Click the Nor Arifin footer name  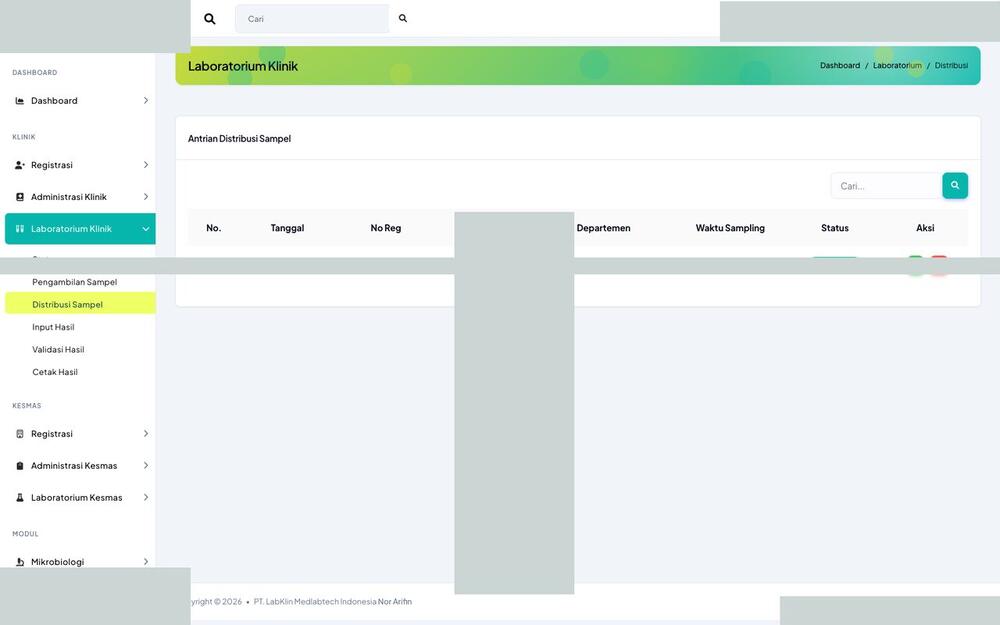[395, 601]
